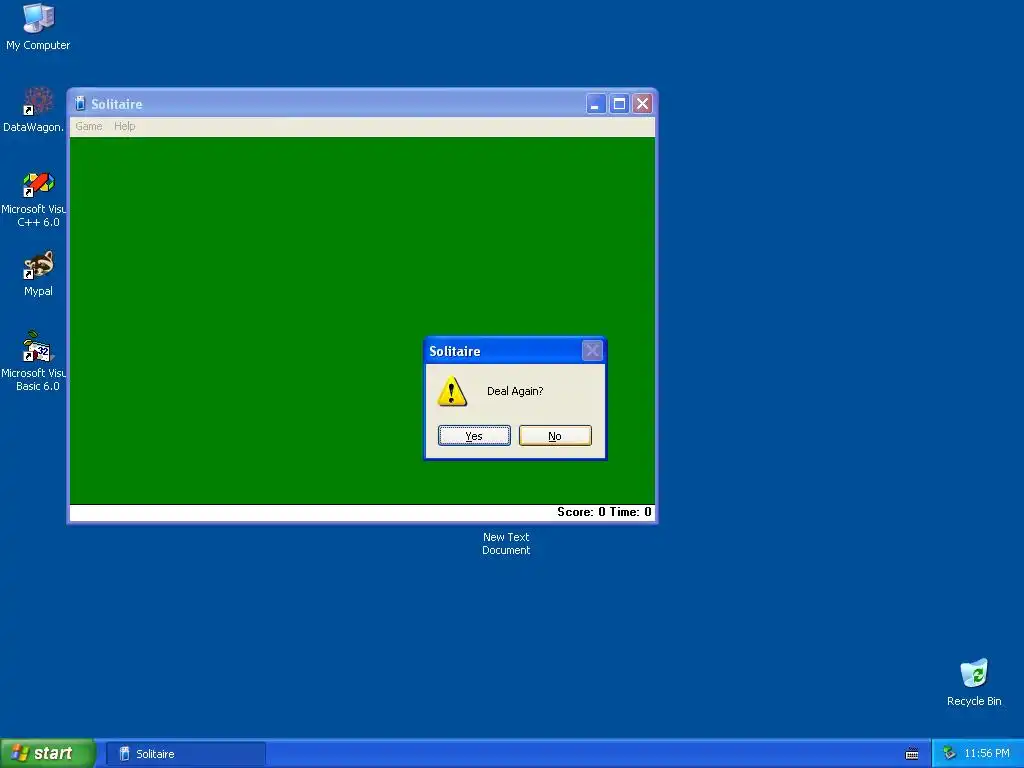Image resolution: width=1024 pixels, height=768 pixels.
Task: Close the Deal Again dialog box
Action: click(x=592, y=351)
